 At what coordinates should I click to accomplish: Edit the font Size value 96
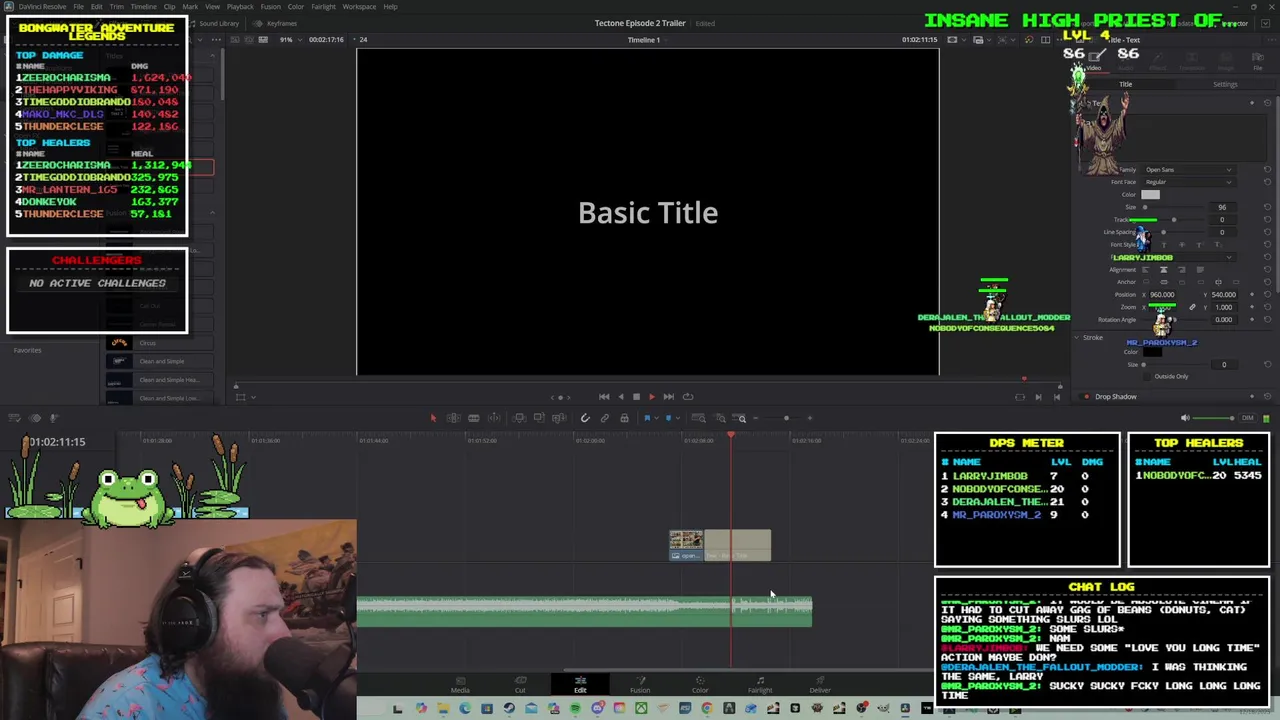pos(1221,207)
